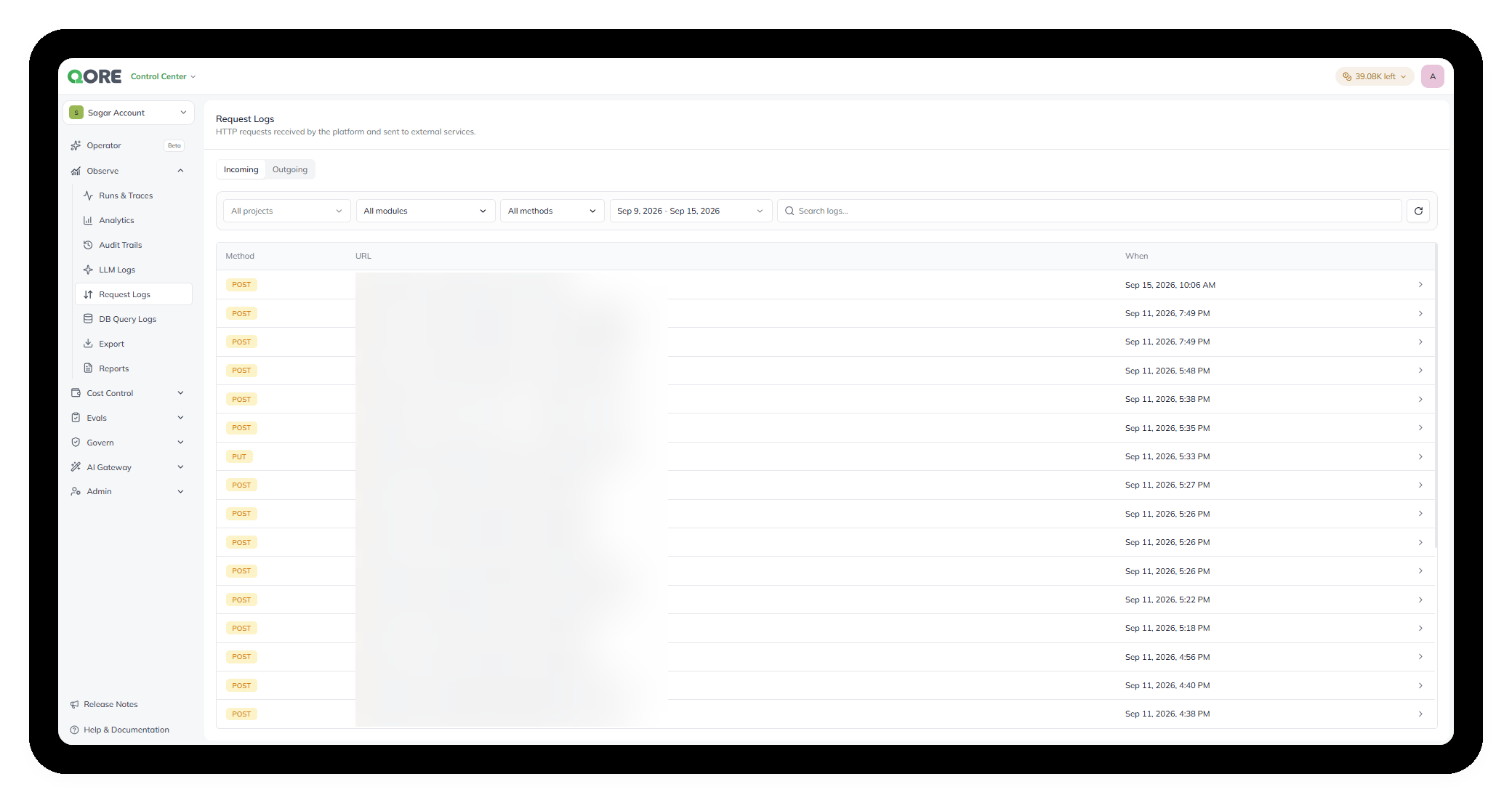The width and height of the screenshot is (1512, 803).
Task: Click the Audit Trails history icon
Action: pyautogui.click(x=88, y=245)
